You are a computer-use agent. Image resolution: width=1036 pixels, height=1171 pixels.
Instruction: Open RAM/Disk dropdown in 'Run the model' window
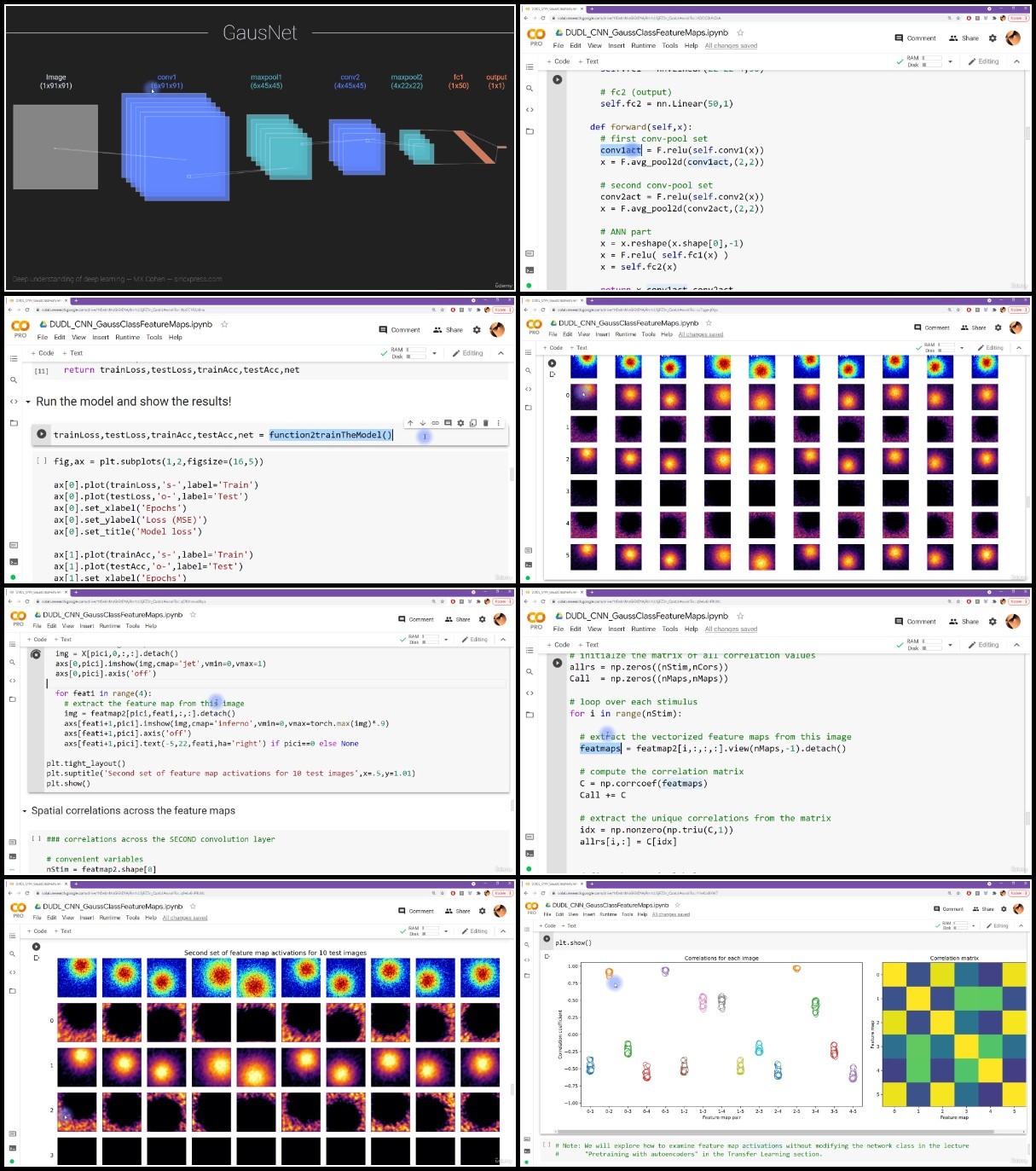coord(434,353)
